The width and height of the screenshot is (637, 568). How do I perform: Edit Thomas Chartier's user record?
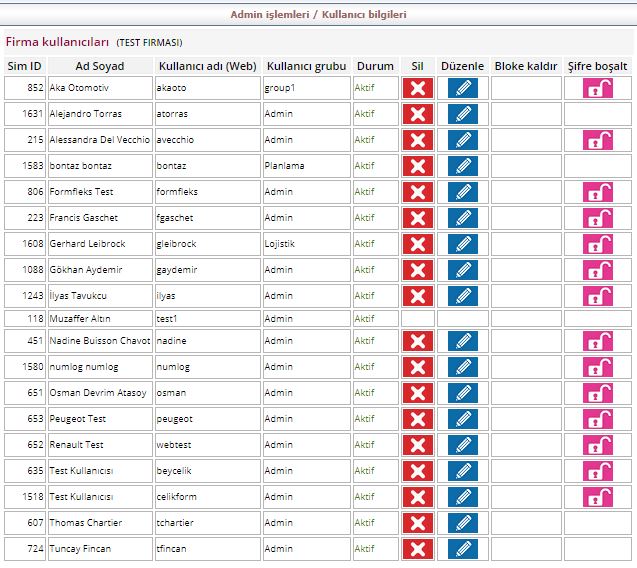[x=462, y=523]
